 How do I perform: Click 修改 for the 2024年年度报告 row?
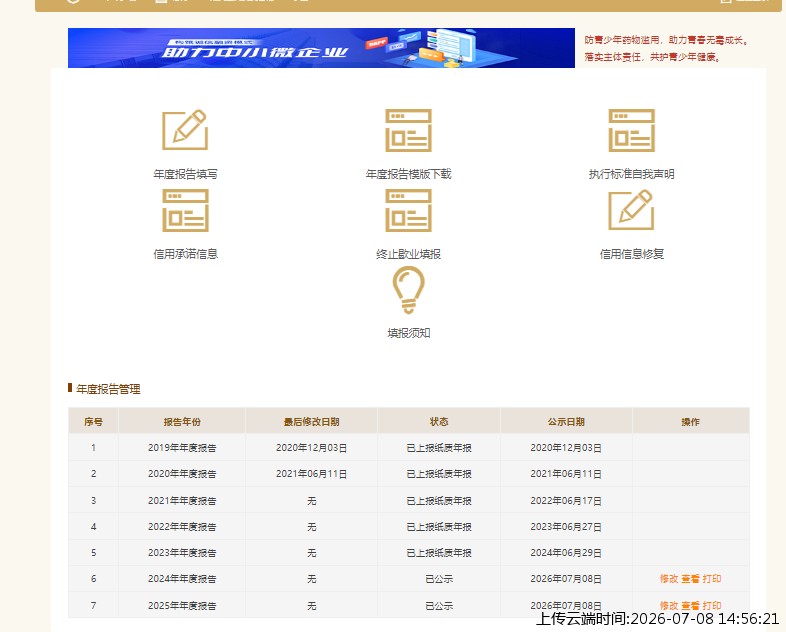(669, 579)
